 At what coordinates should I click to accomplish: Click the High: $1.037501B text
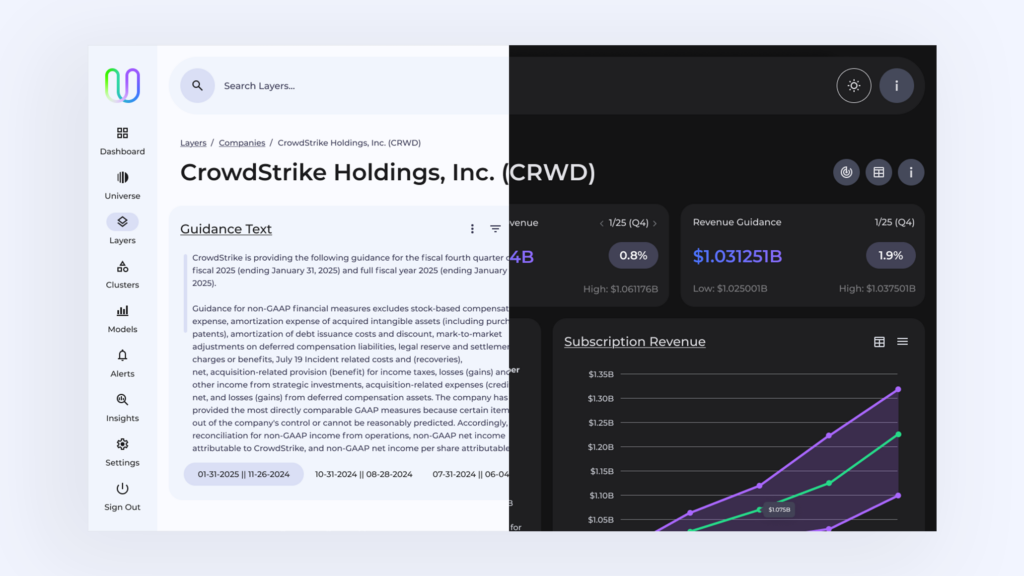pos(877,288)
